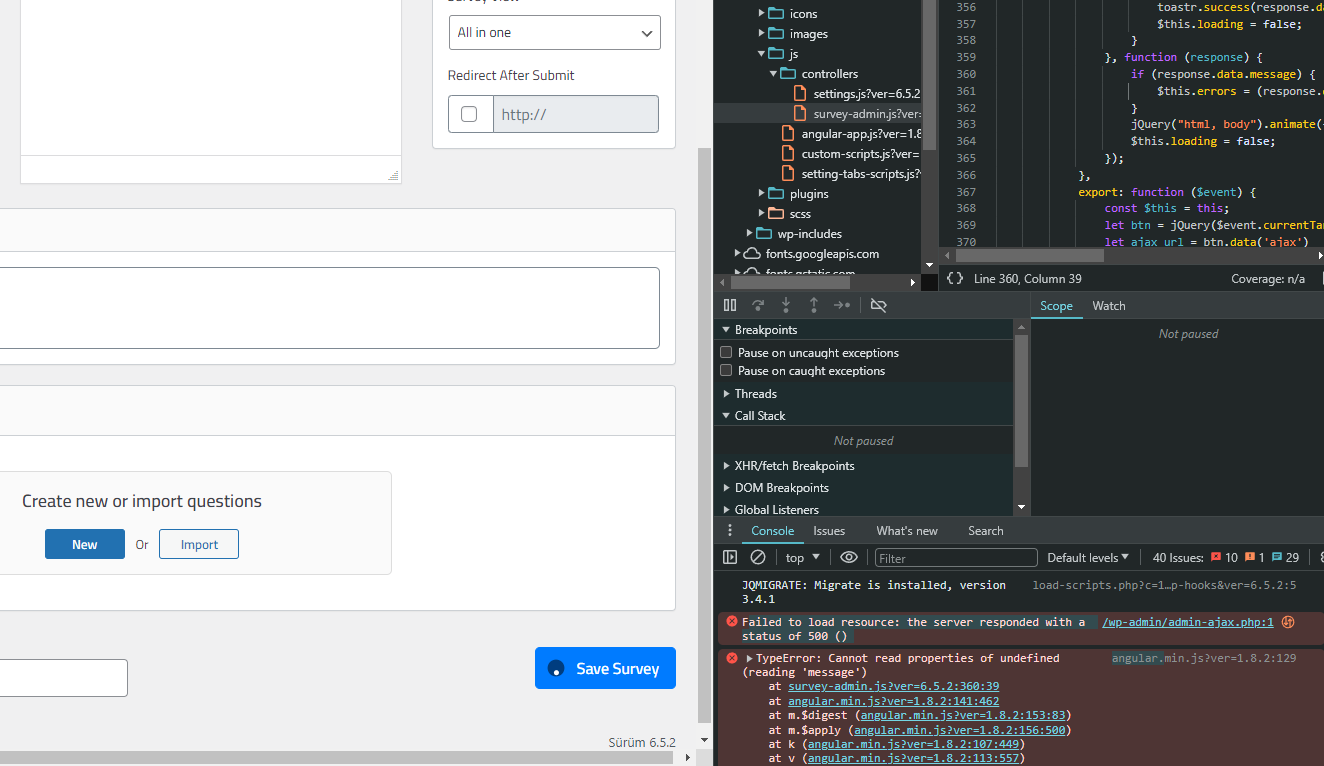1324x766 pixels.
Task: Select survey-admin.js file in the tree
Action: (858, 114)
